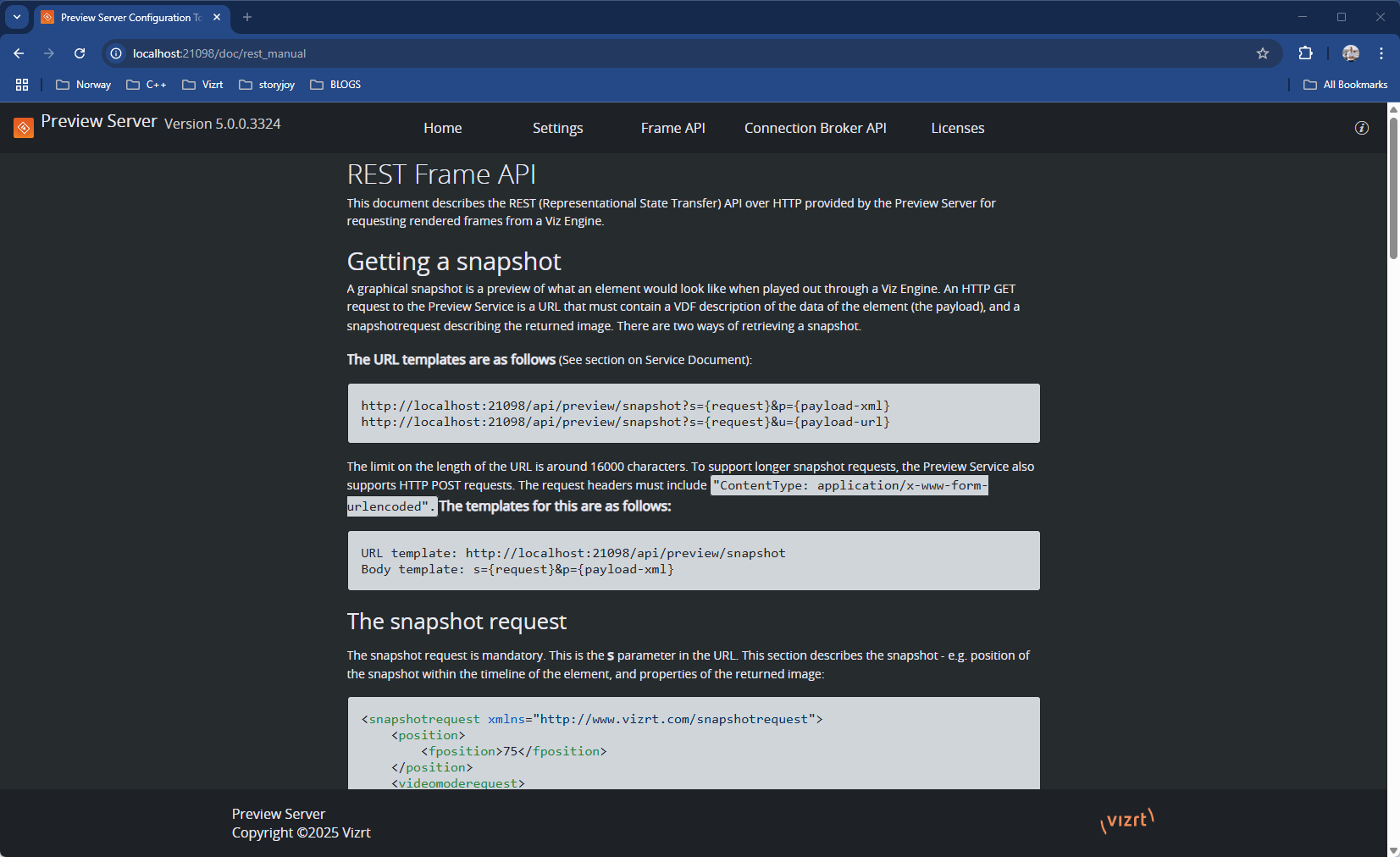Click the address bar URL field
Viewport: 1400px width, 857px height.
[690, 53]
